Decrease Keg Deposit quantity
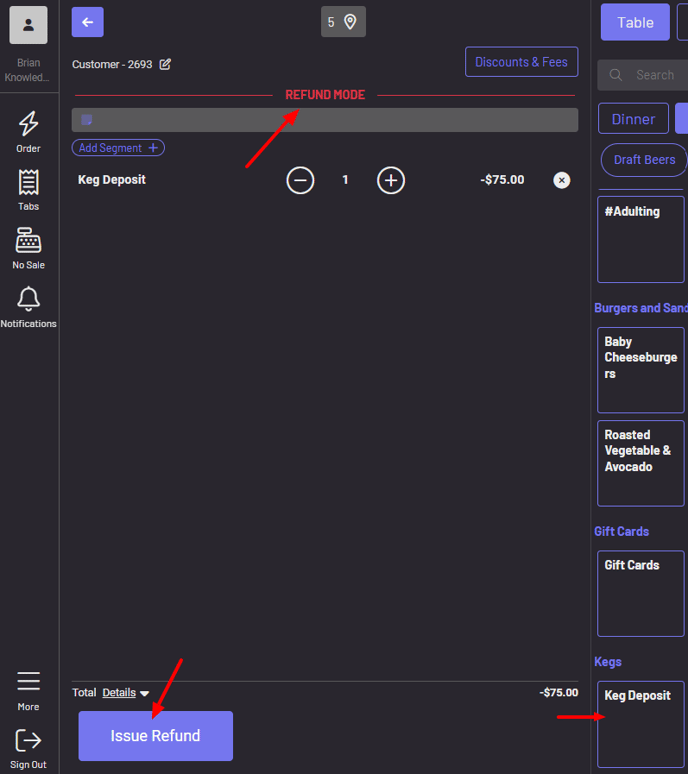The width and height of the screenshot is (688, 774). 300,180
